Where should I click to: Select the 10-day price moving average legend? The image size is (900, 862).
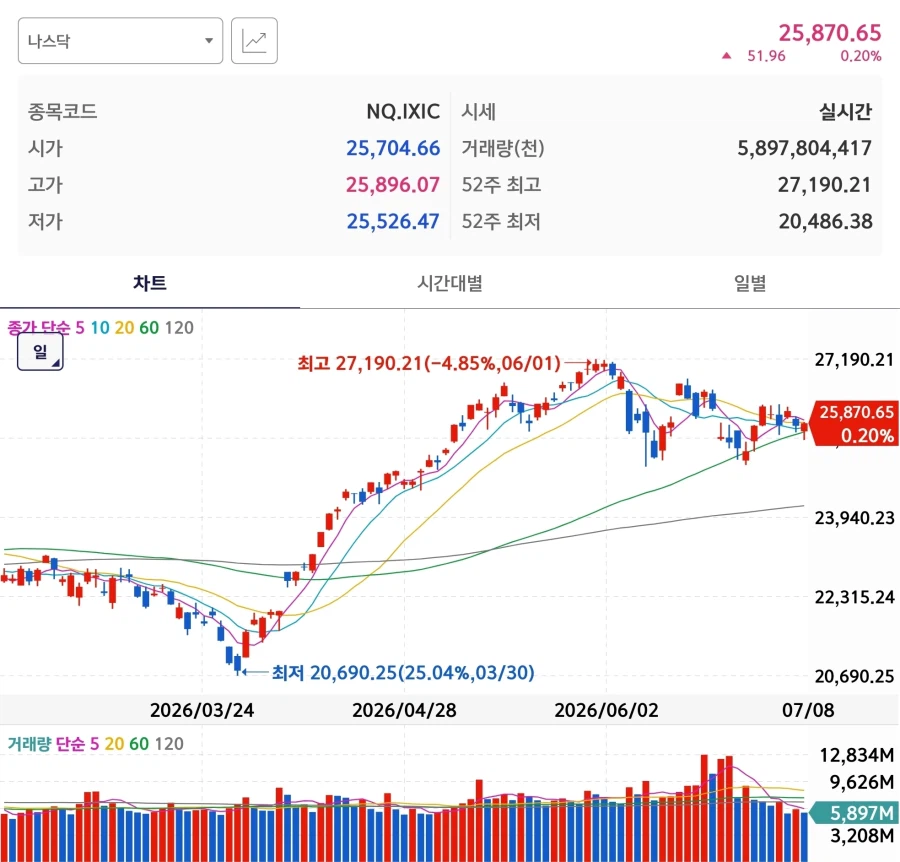coord(100,328)
